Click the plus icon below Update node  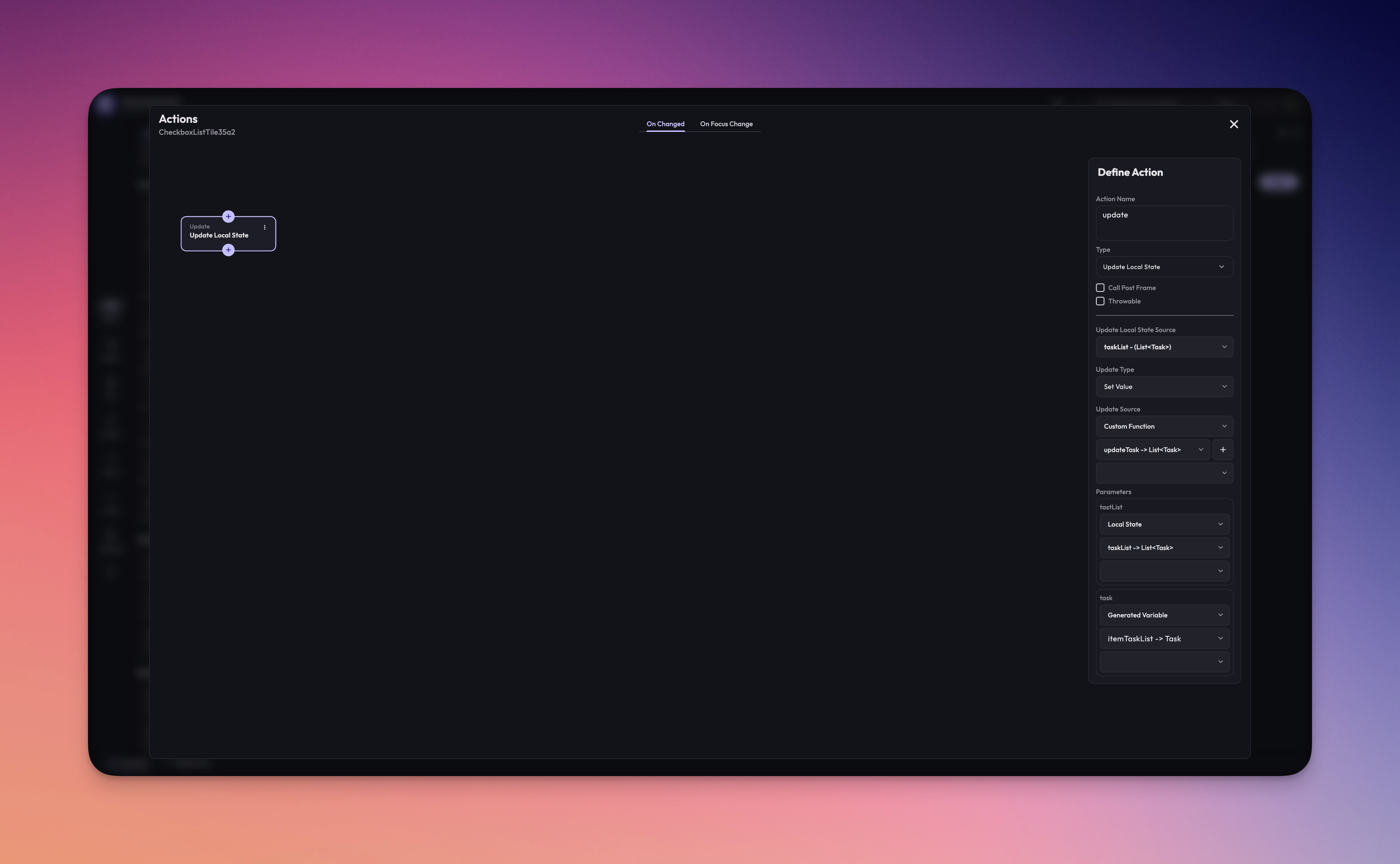pyautogui.click(x=228, y=250)
